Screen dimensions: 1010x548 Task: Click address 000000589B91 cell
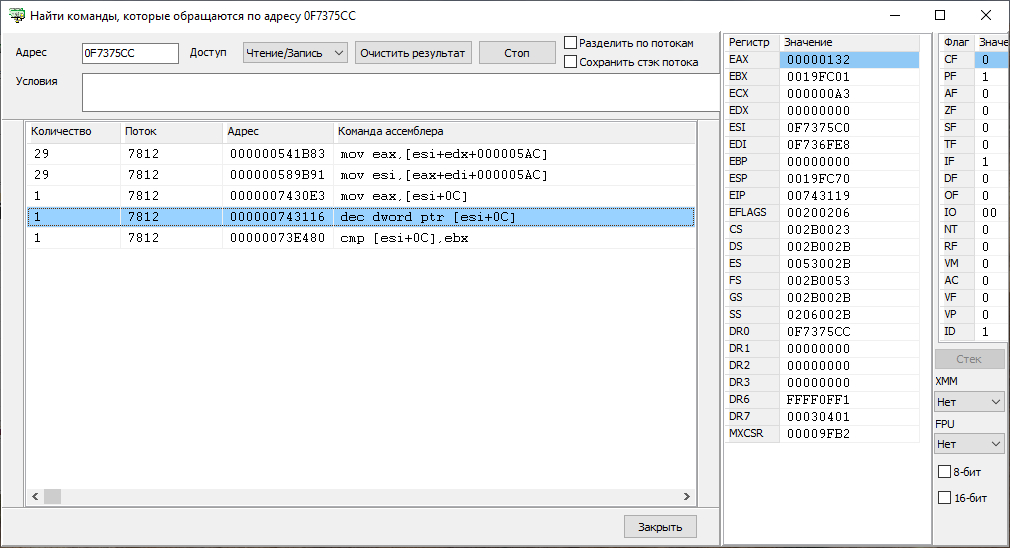pos(278,175)
